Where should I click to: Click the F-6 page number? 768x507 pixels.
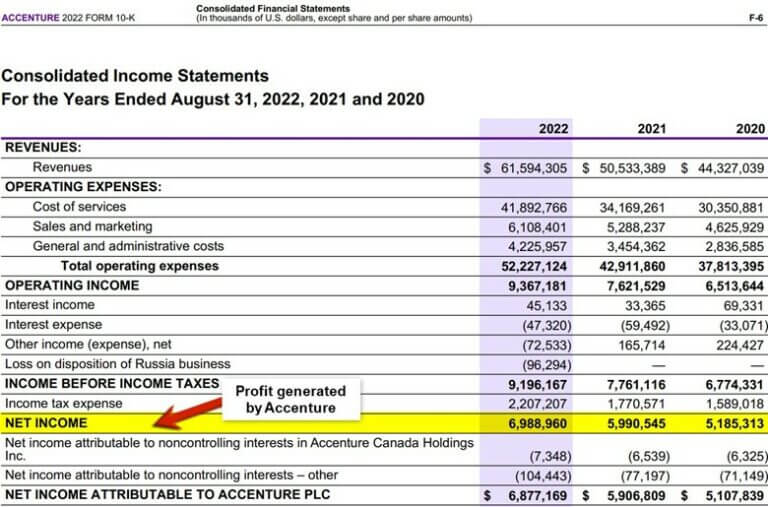(756, 18)
